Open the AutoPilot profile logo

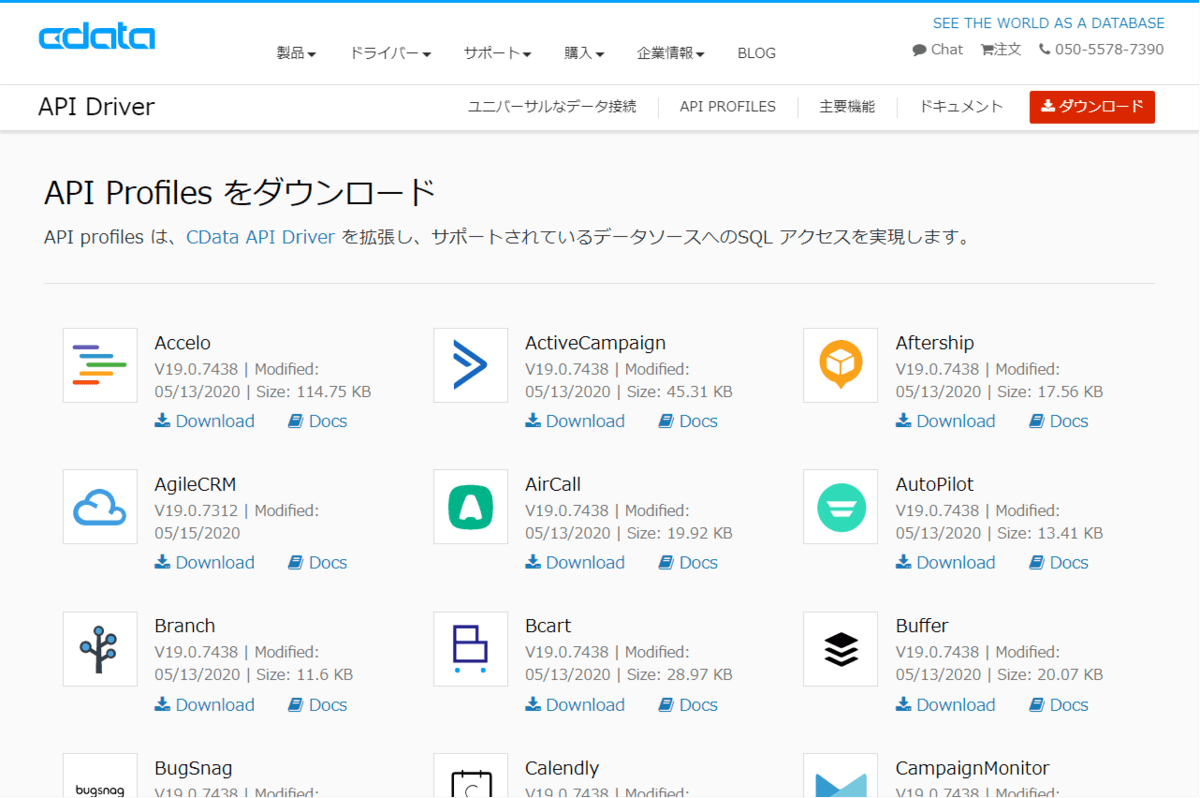click(841, 507)
